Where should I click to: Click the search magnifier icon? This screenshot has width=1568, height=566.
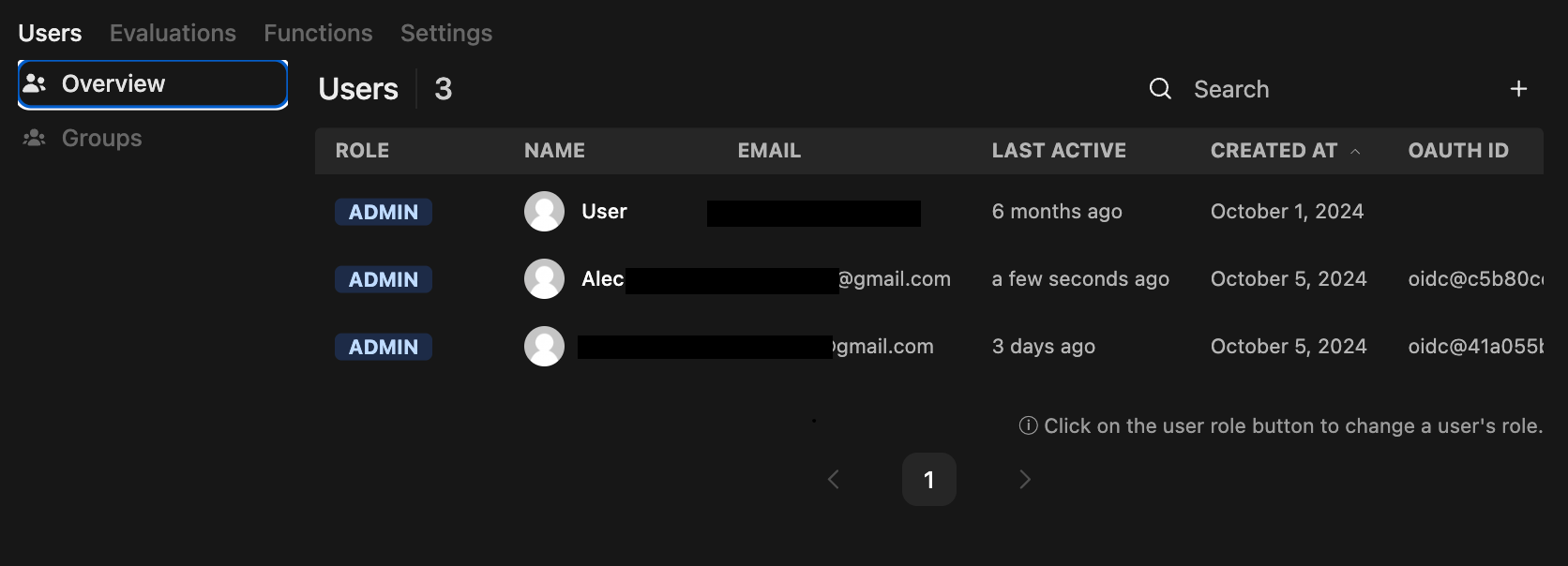[x=1160, y=89]
